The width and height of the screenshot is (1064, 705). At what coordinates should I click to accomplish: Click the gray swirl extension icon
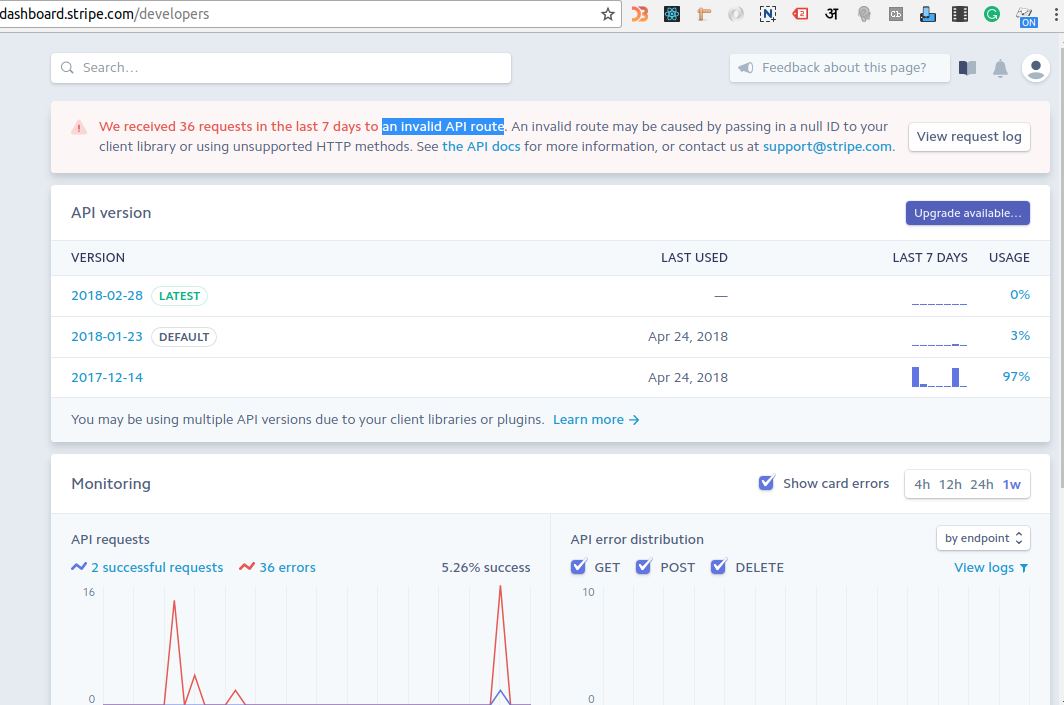736,14
